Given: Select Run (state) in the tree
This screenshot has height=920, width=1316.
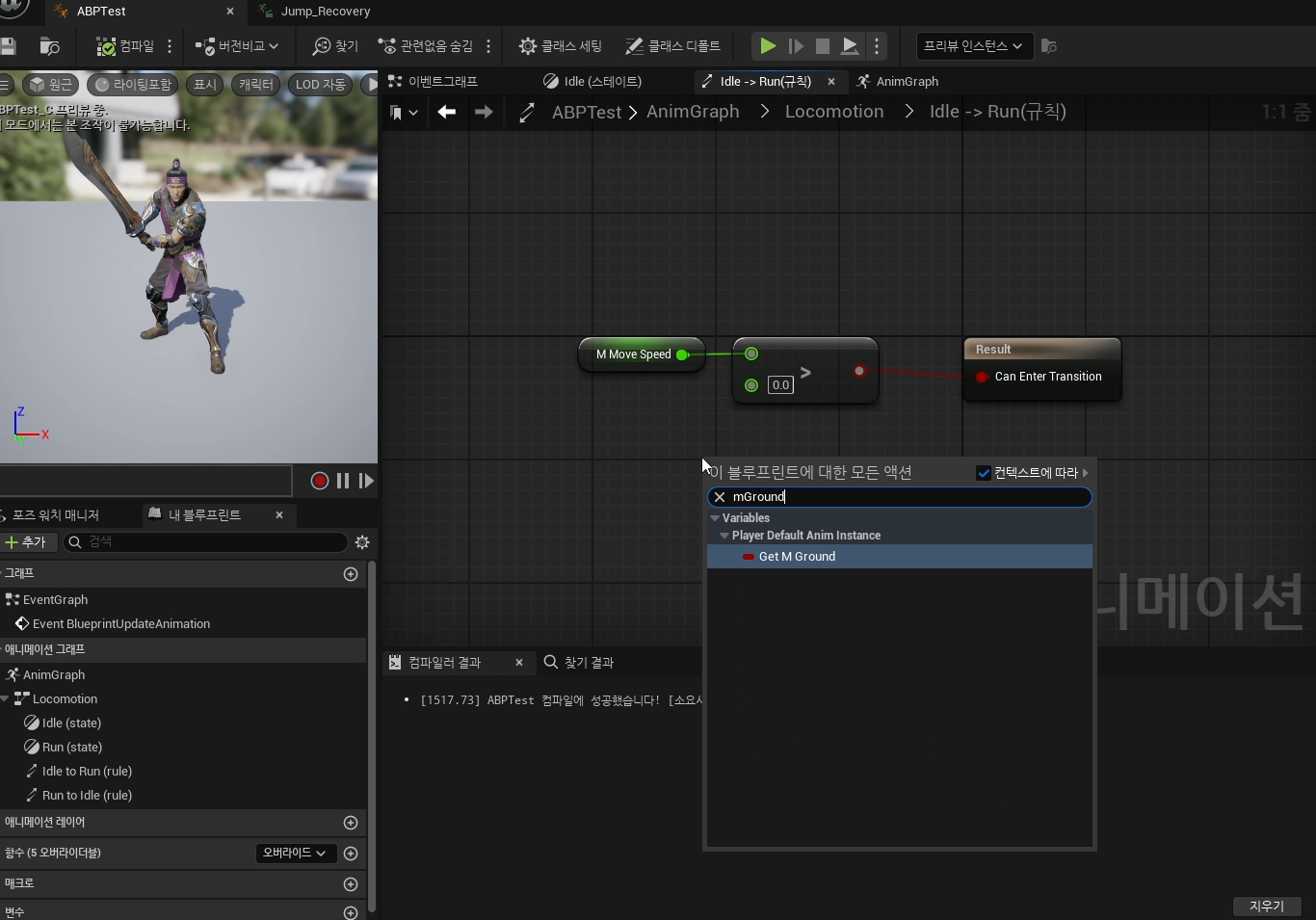Looking at the screenshot, I should (x=72, y=748).
